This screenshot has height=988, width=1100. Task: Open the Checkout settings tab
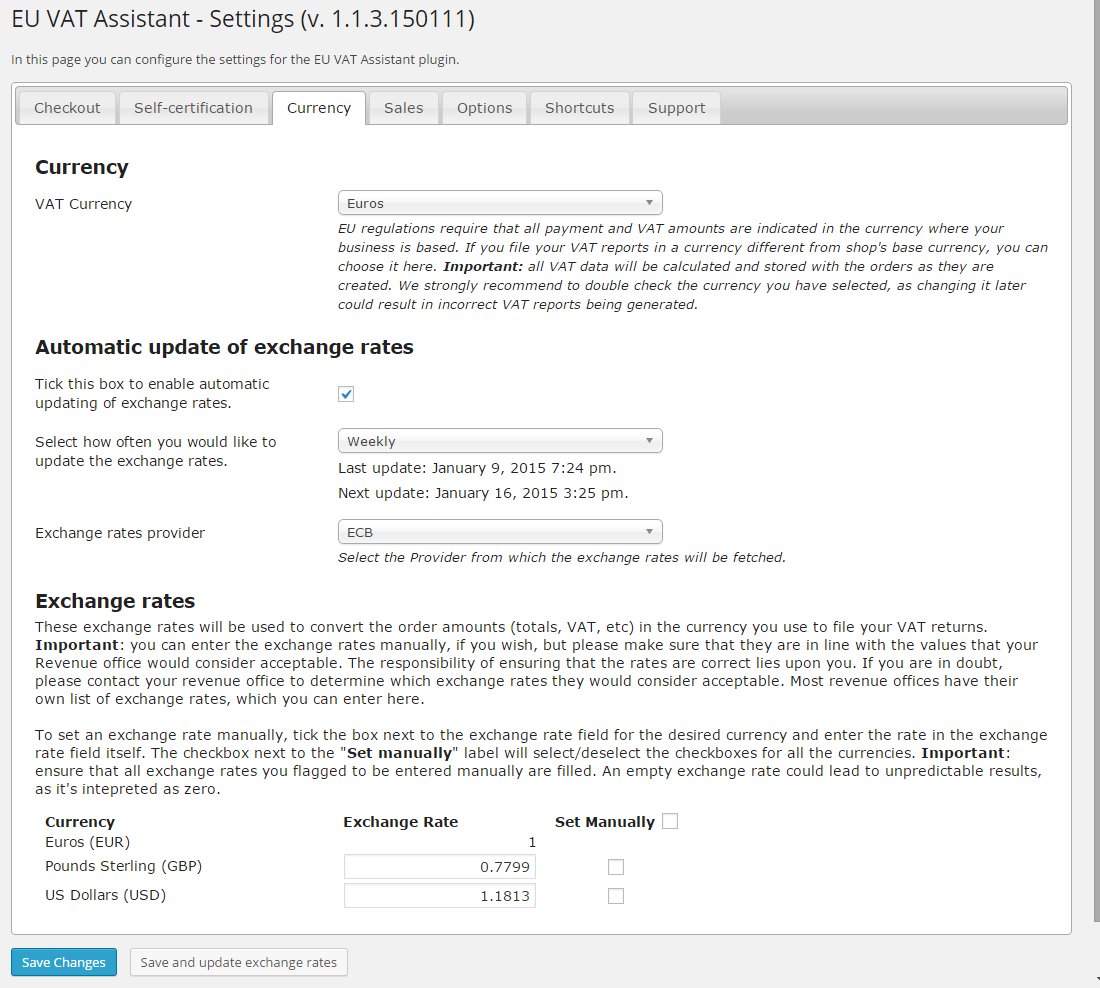tap(67, 108)
